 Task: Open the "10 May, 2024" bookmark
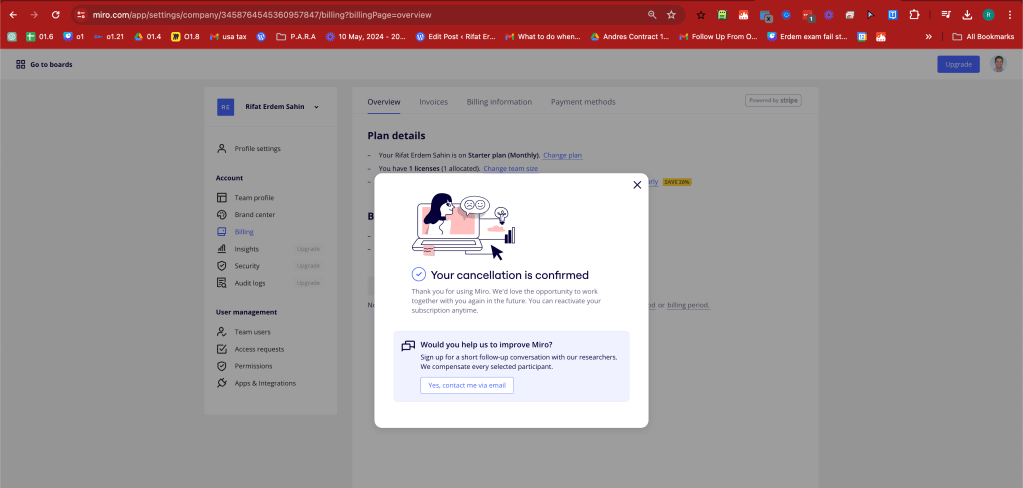[366, 37]
